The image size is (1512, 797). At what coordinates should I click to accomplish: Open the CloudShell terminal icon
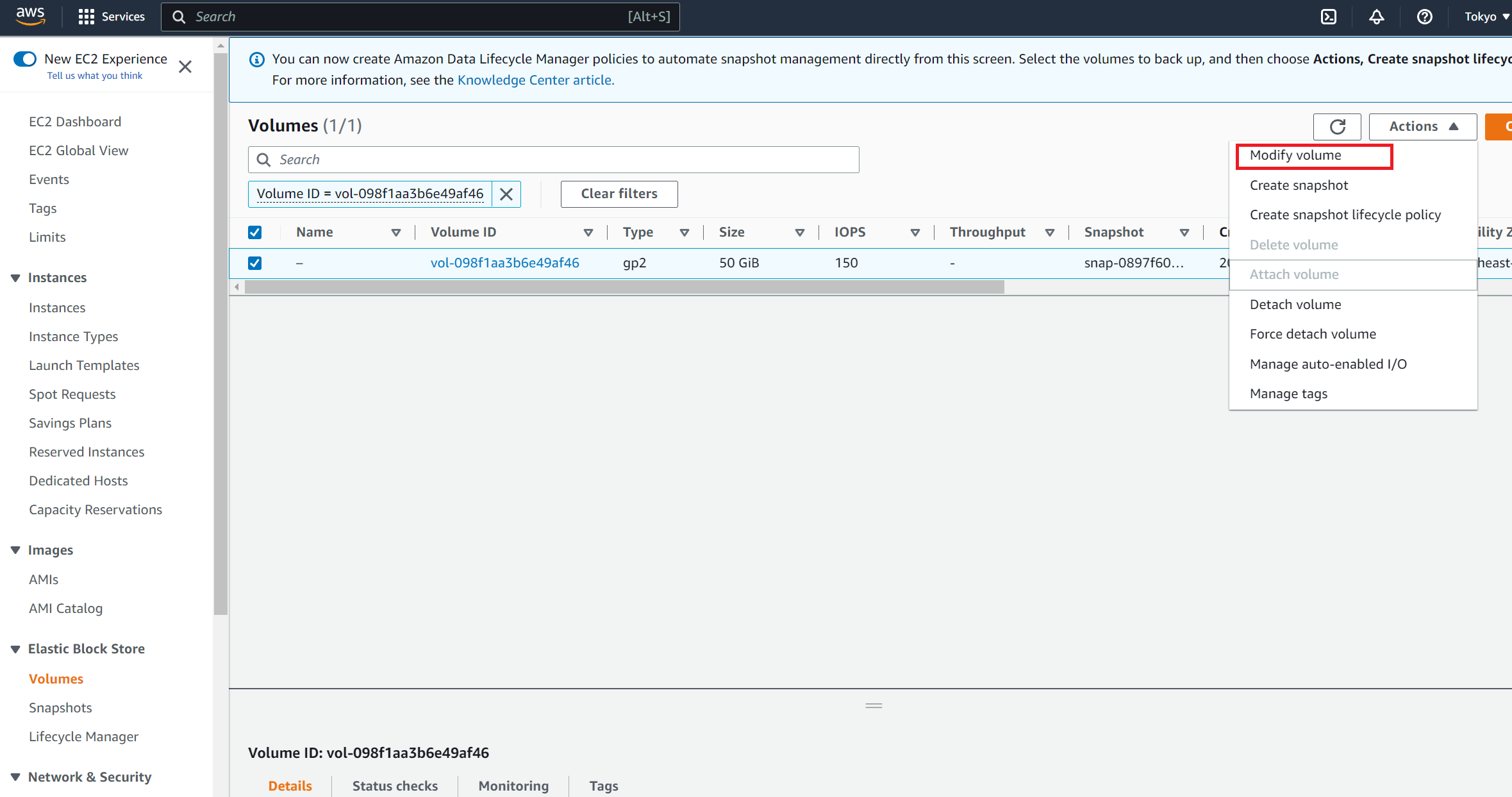1328,17
